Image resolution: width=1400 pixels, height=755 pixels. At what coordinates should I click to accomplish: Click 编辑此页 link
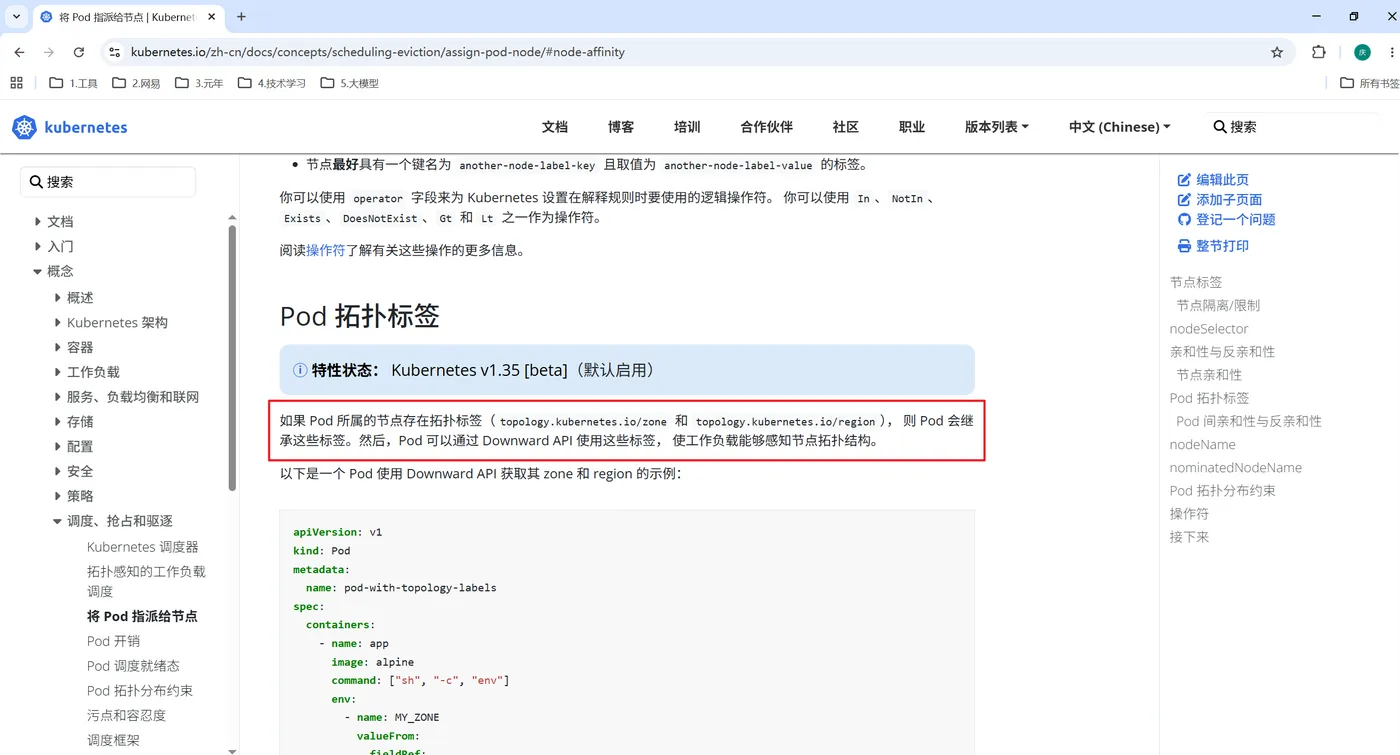click(1213, 180)
